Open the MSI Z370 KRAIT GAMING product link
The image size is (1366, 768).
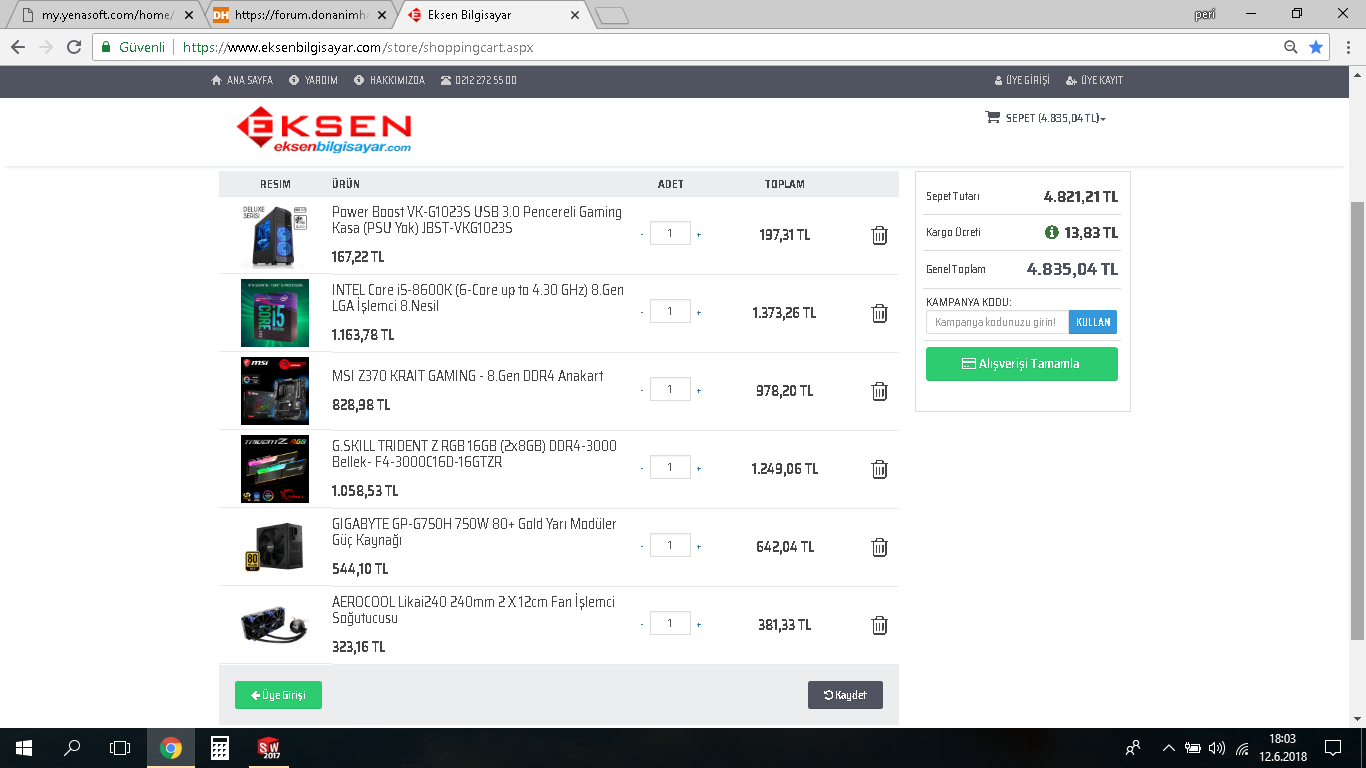(467, 376)
